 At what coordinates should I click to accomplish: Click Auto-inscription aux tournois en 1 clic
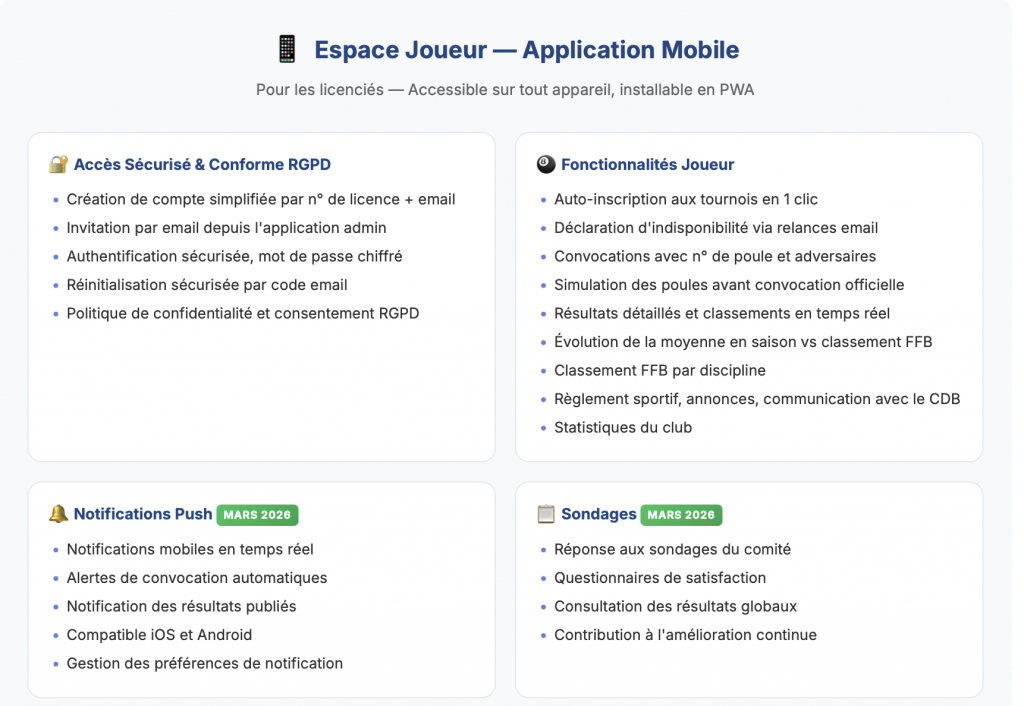(686, 199)
